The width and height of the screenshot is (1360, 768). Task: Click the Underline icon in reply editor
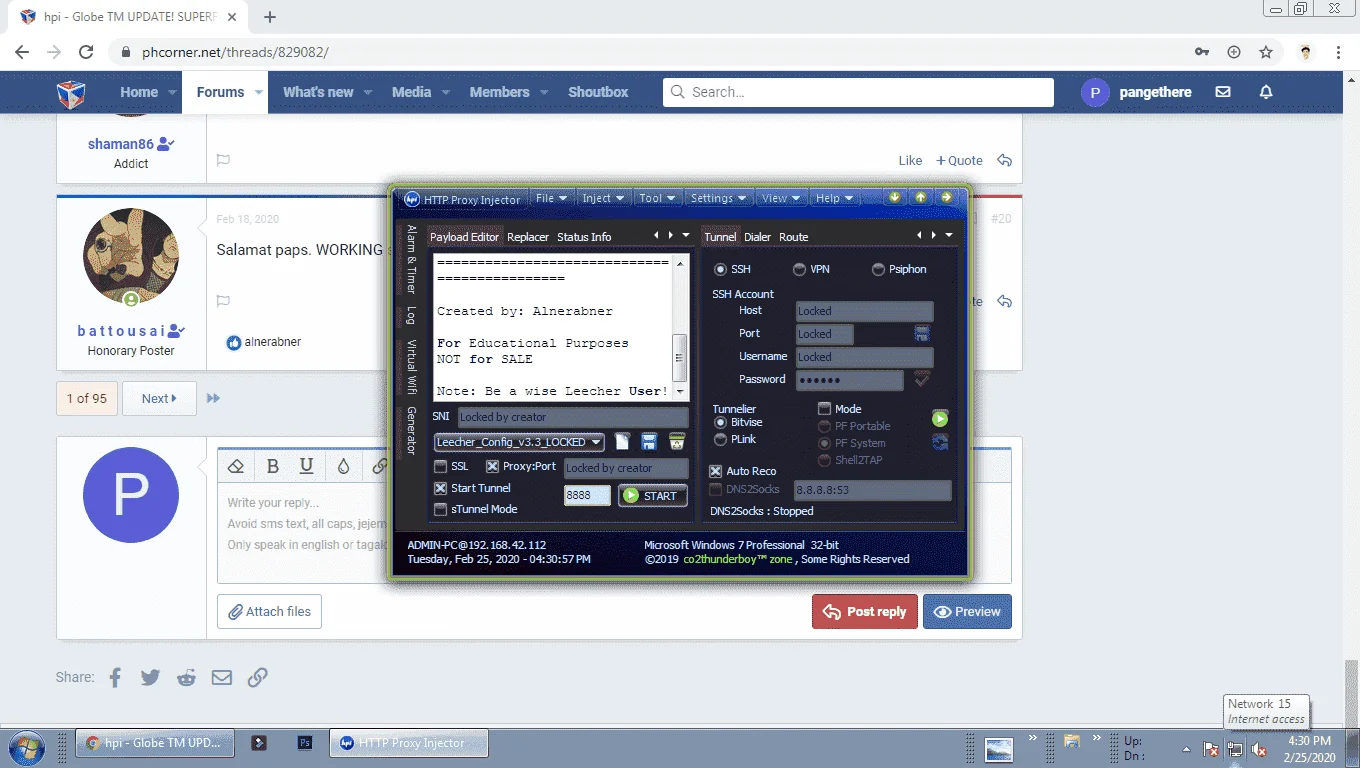click(307, 466)
